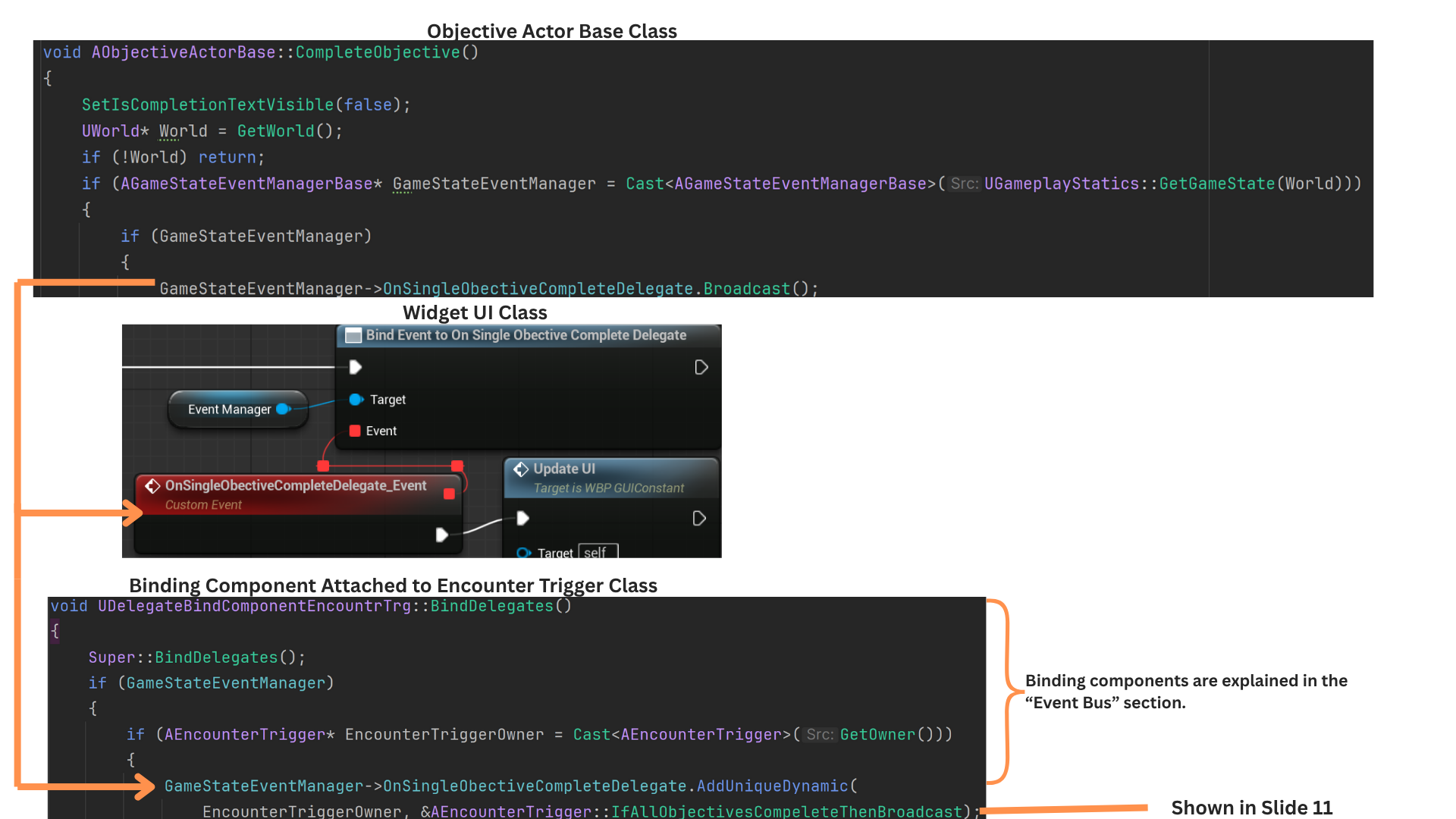Click the Bind Event node input execution pin
This screenshot has width=1456, height=819.
(x=355, y=368)
